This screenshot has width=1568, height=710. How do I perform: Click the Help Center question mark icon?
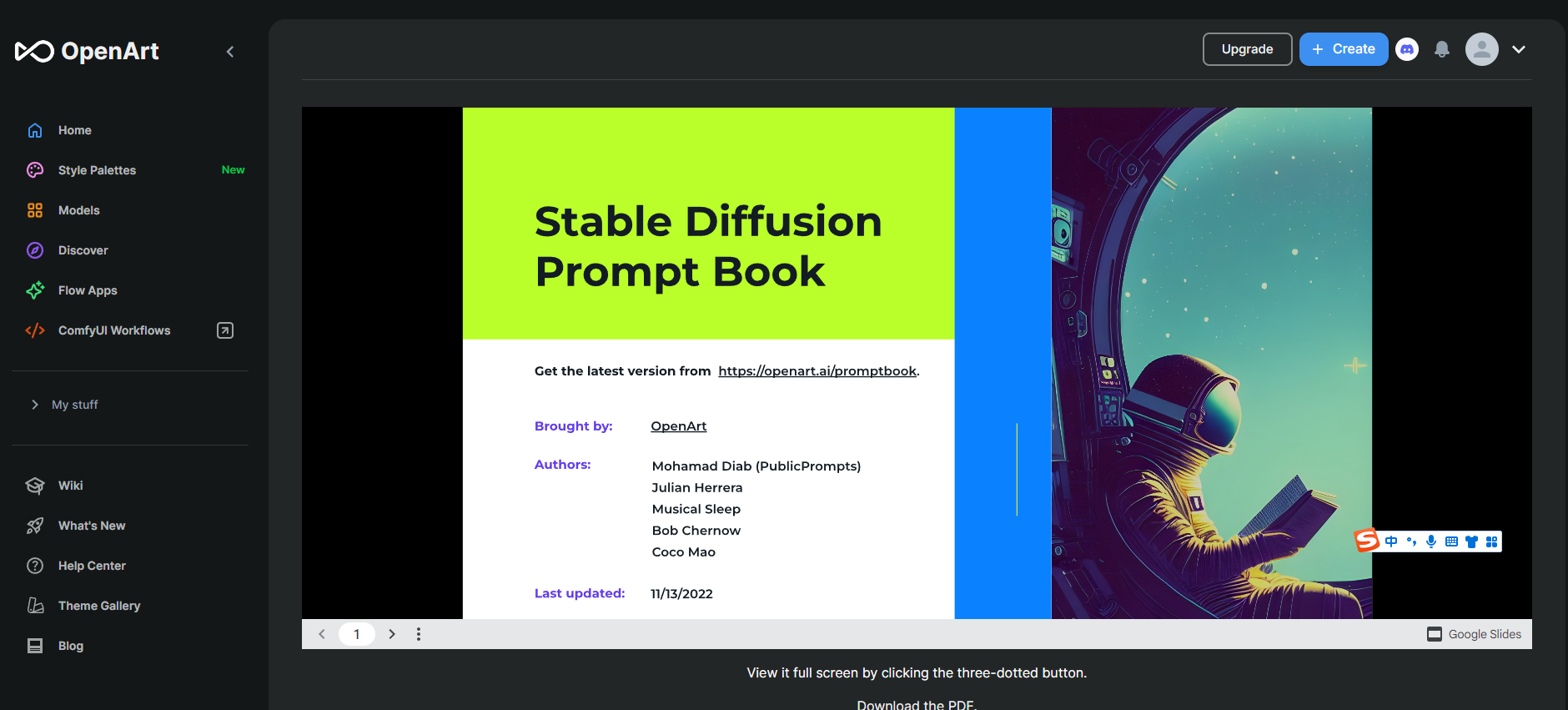(35, 566)
